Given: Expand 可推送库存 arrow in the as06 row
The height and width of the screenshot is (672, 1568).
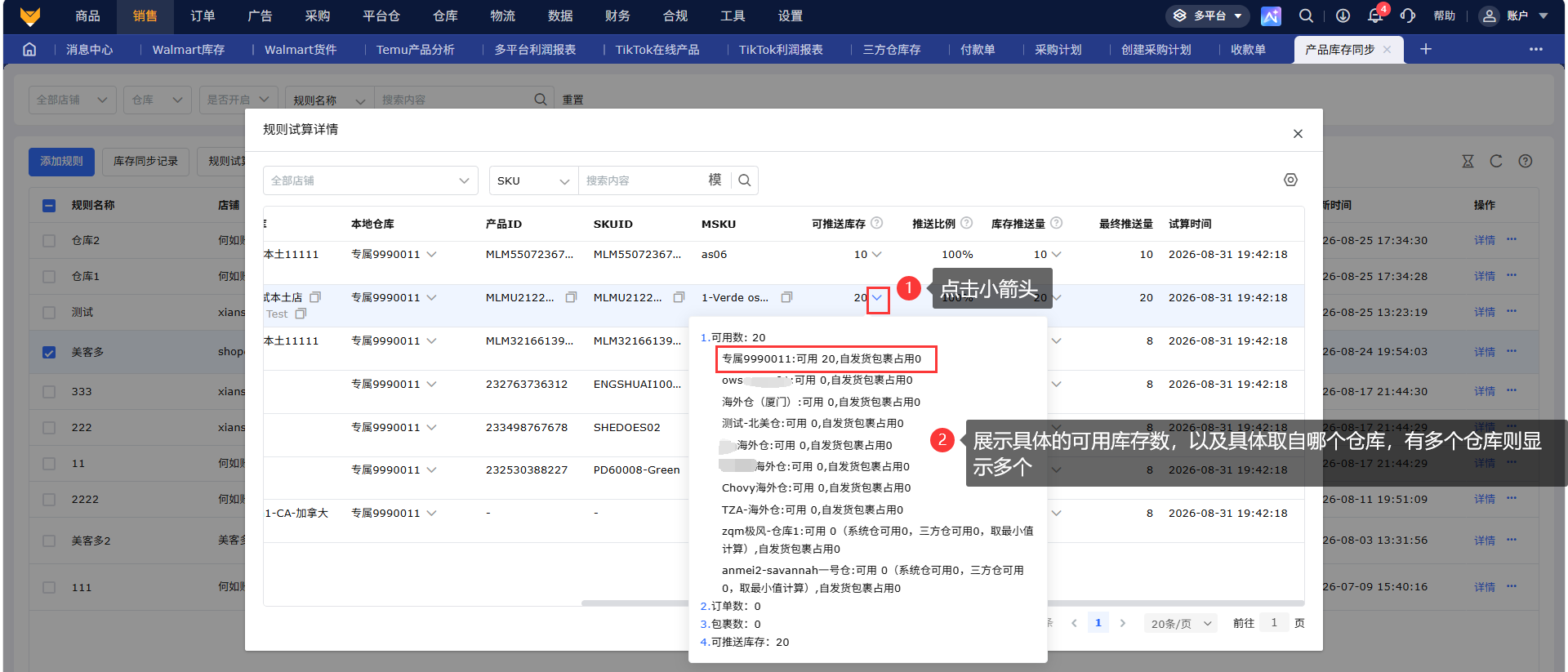Looking at the screenshot, I should pos(877,254).
